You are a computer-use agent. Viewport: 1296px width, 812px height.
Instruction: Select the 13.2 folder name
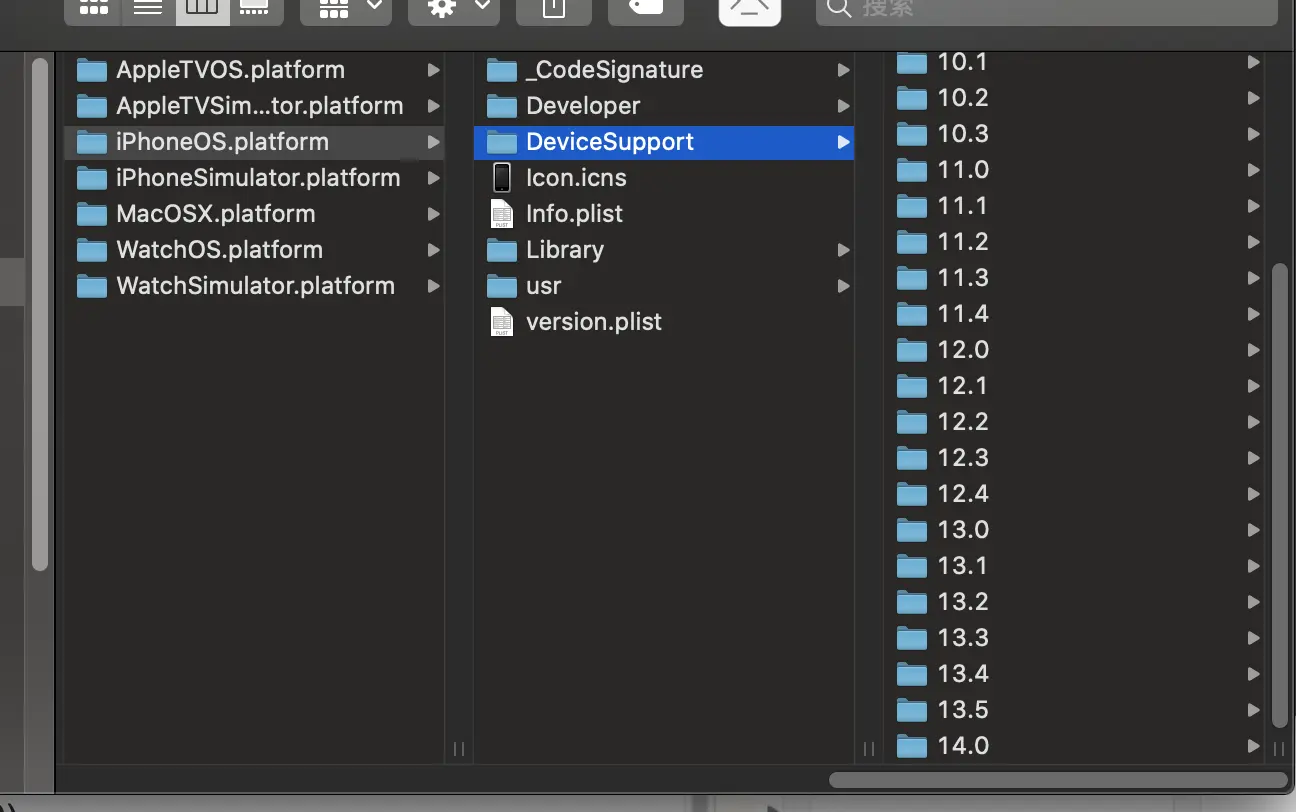point(963,602)
